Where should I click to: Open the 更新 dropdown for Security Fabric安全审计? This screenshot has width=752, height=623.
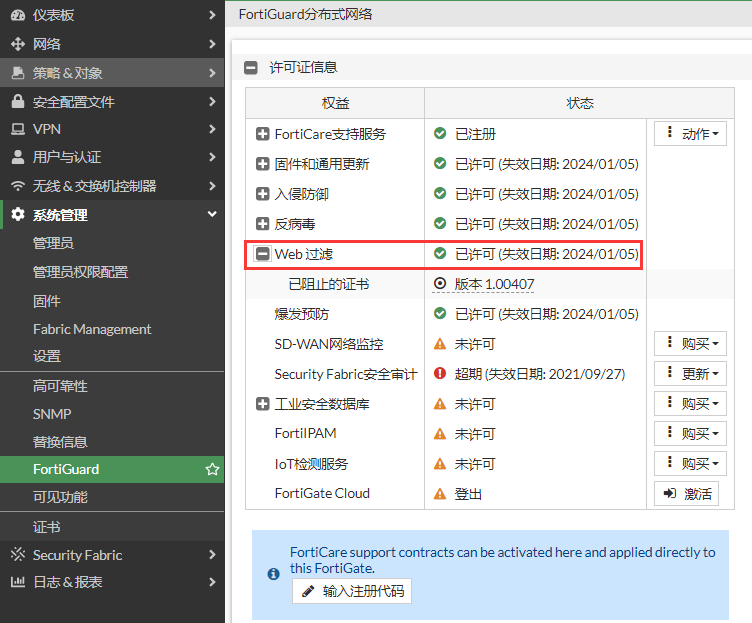(690, 374)
